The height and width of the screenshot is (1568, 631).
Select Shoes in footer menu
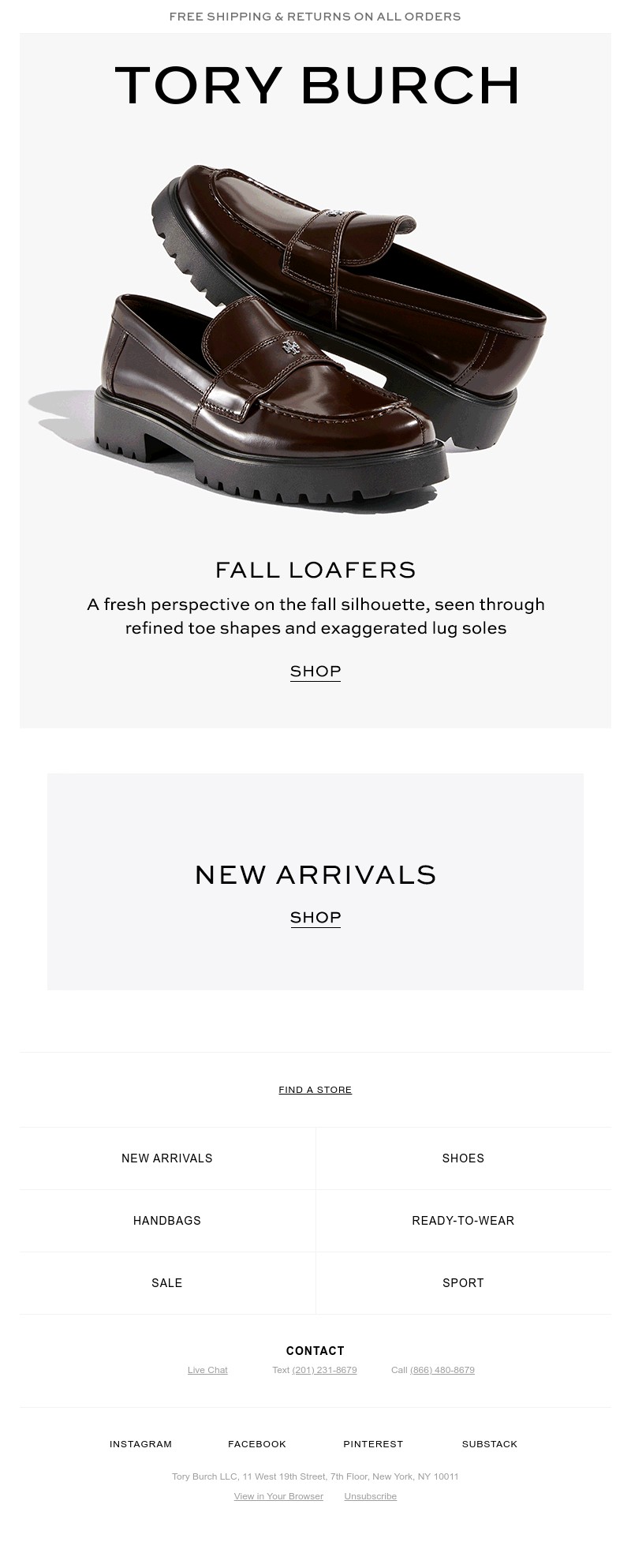click(x=463, y=1158)
